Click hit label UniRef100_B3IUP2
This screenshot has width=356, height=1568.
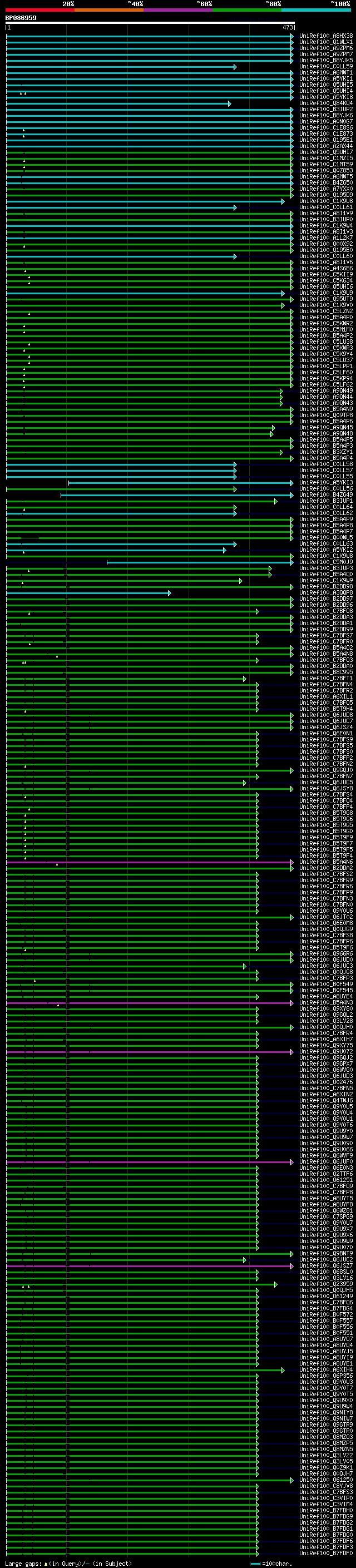pyautogui.click(x=326, y=110)
